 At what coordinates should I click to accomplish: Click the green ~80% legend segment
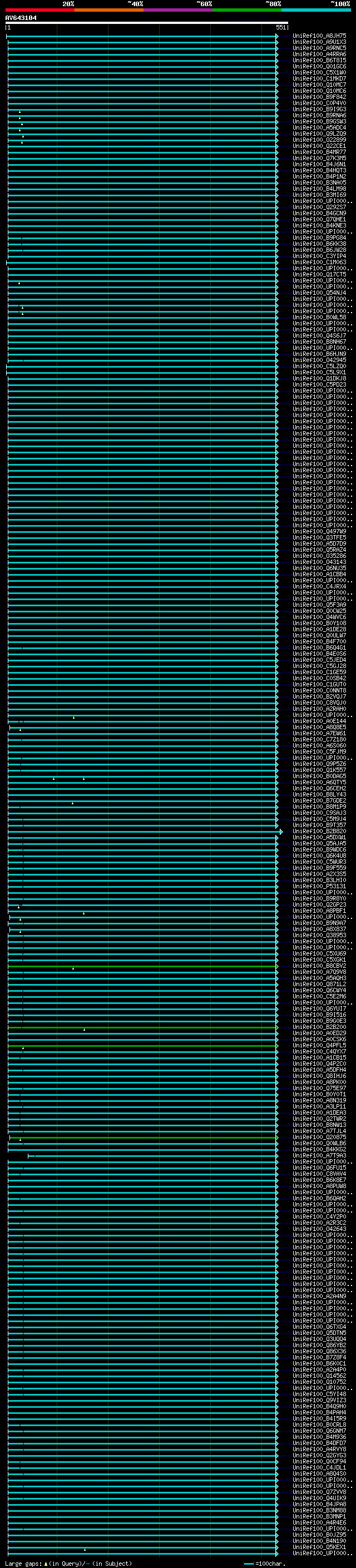pyautogui.click(x=247, y=10)
